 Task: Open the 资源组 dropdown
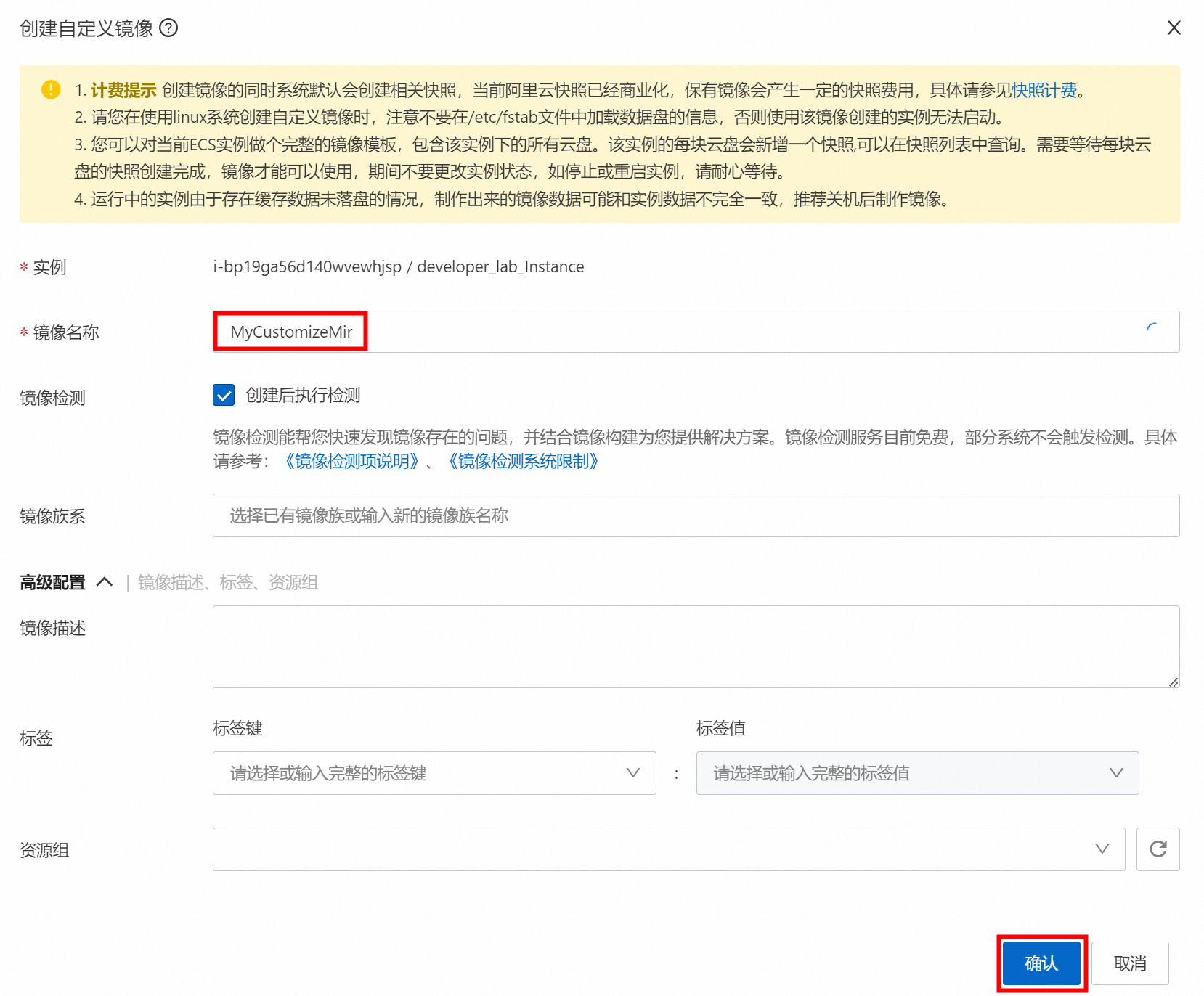point(669,849)
